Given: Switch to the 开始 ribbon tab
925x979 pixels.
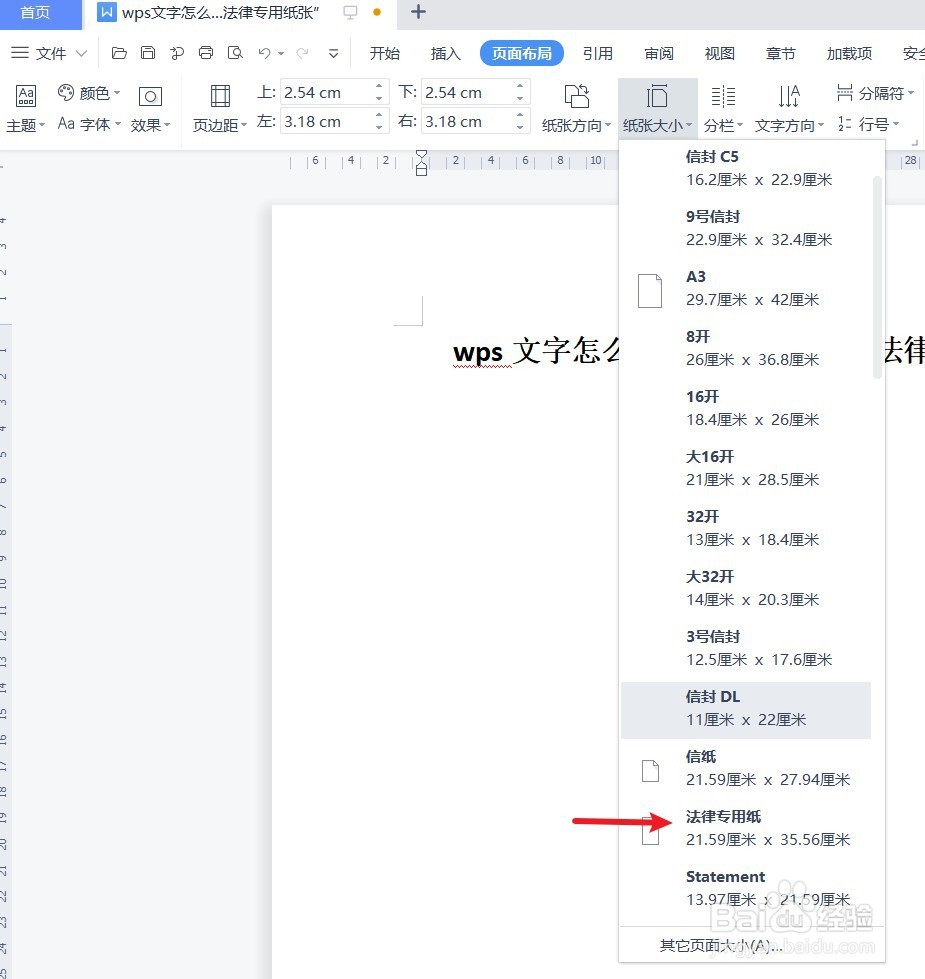Looking at the screenshot, I should (x=384, y=54).
